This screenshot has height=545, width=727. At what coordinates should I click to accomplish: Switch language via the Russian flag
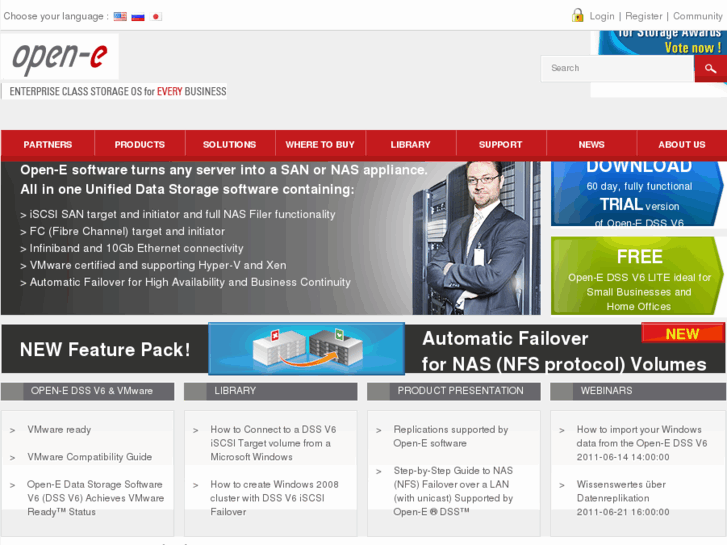[x=138, y=17]
